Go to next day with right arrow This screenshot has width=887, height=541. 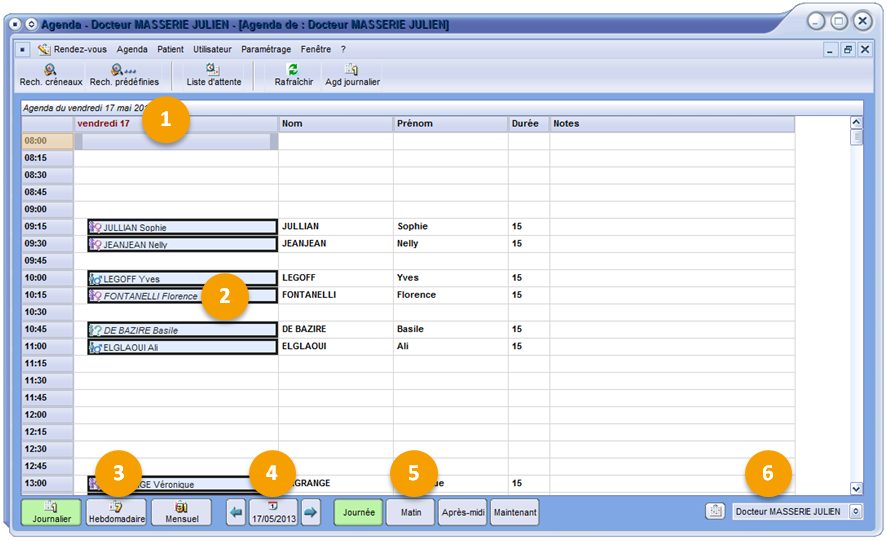[x=311, y=512]
